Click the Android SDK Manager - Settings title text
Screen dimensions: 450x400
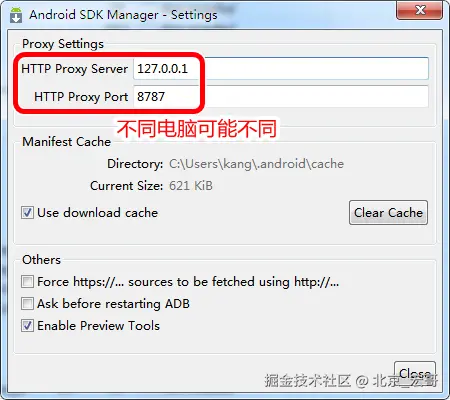pyautogui.click(x=123, y=15)
